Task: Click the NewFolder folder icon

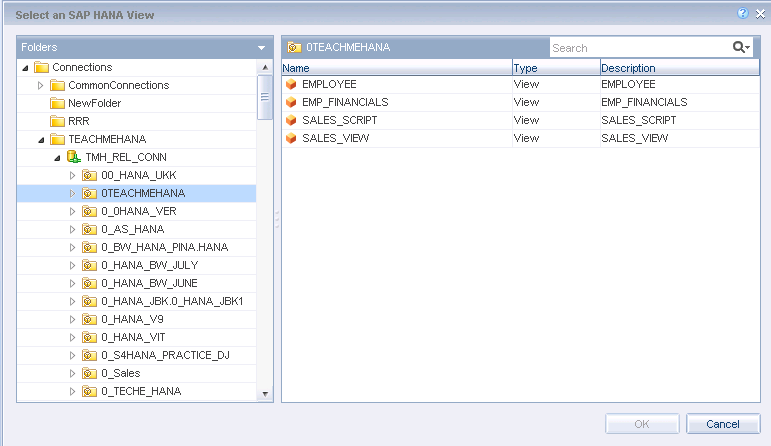Action: point(58,103)
